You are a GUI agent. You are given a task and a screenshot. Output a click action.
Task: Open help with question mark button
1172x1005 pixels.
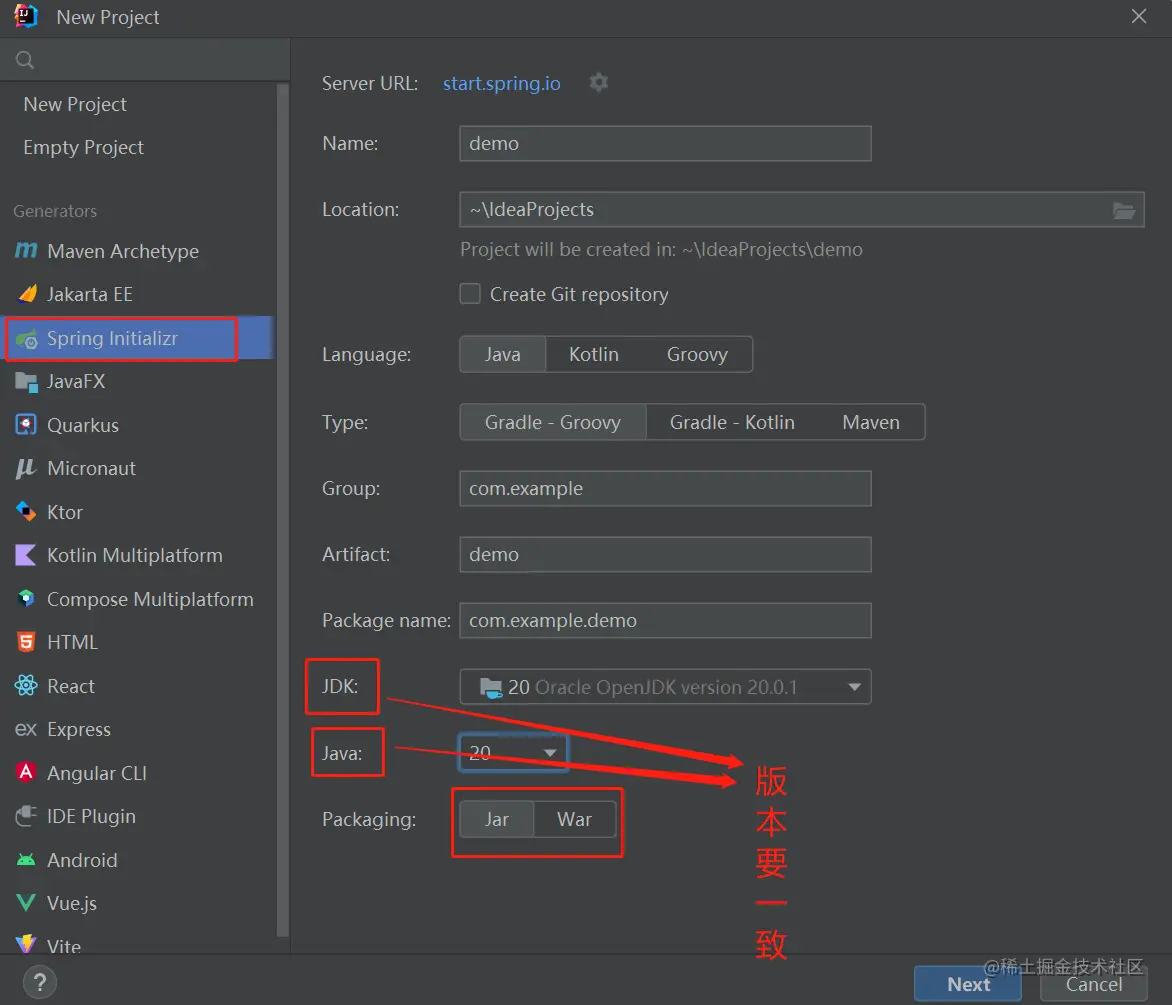(x=40, y=982)
